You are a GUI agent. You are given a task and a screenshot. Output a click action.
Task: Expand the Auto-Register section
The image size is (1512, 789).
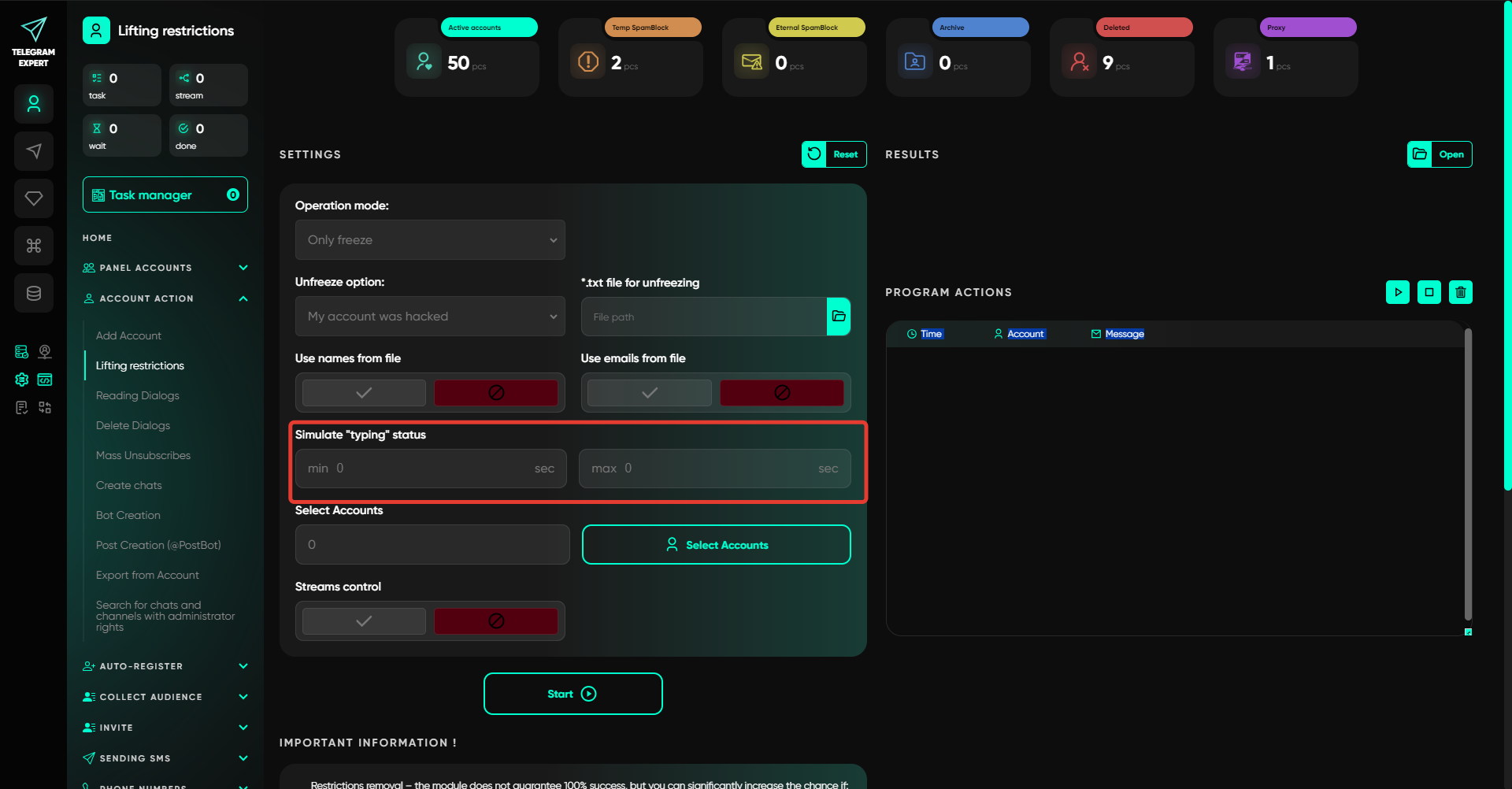[165, 666]
